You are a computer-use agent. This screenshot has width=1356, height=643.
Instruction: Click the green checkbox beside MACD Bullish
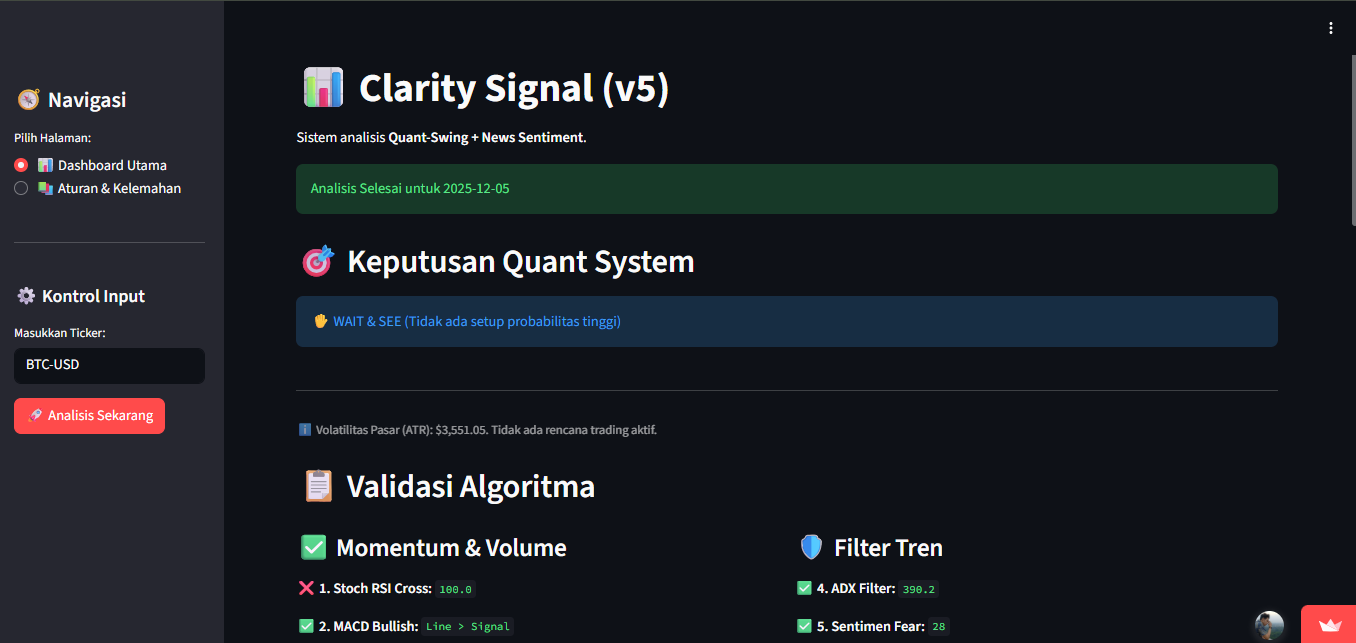point(305,625)
